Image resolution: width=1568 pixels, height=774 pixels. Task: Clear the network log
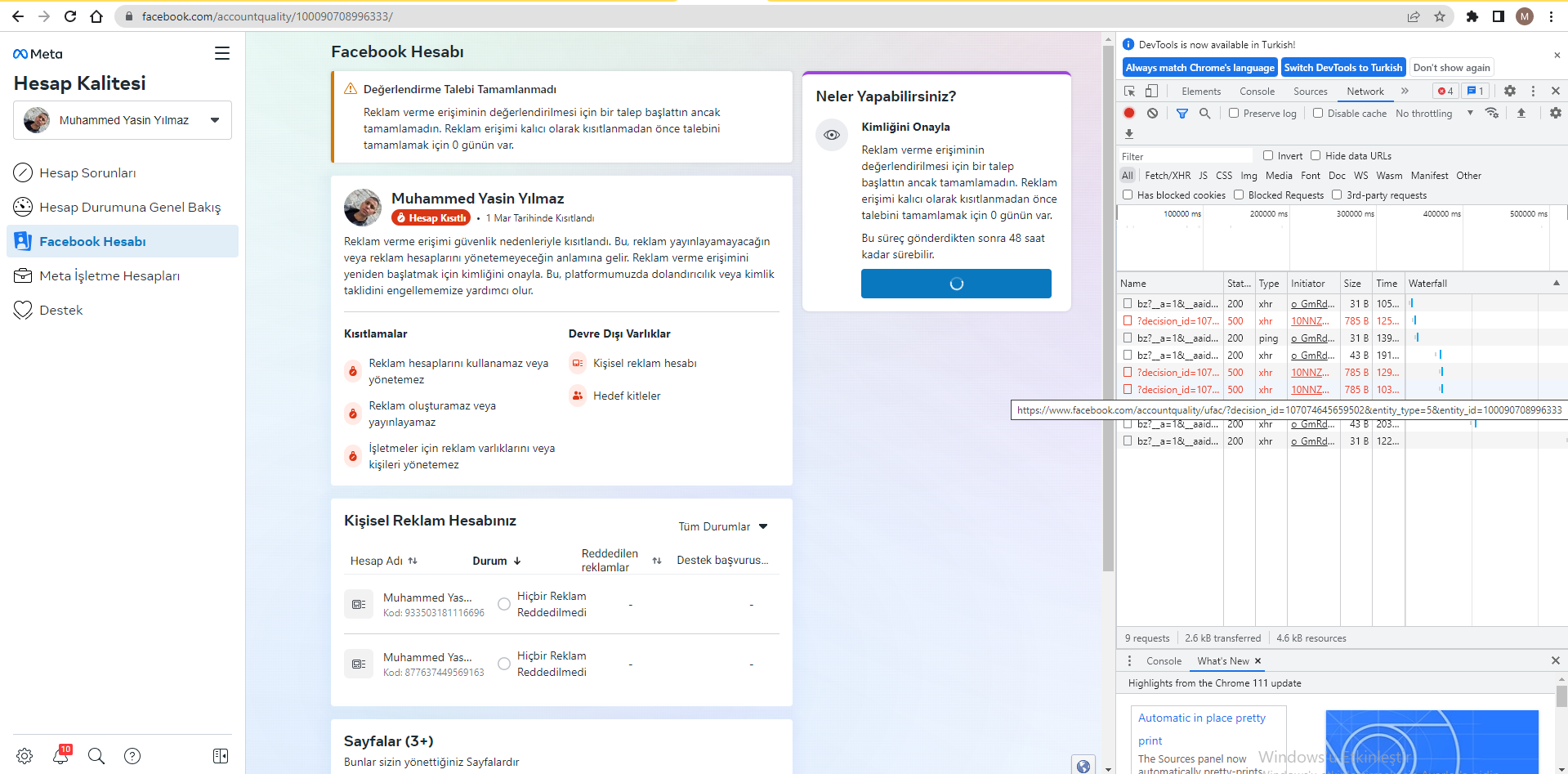click(x=1152, y=113)
